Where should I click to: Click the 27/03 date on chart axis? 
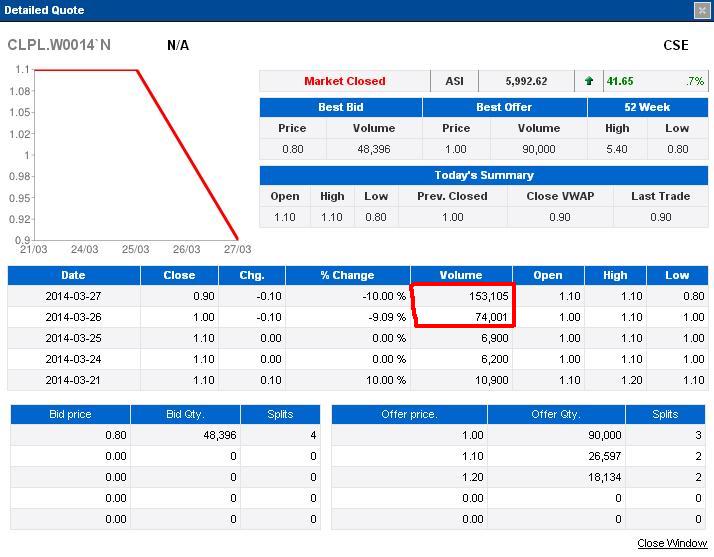tap(237, 249)
